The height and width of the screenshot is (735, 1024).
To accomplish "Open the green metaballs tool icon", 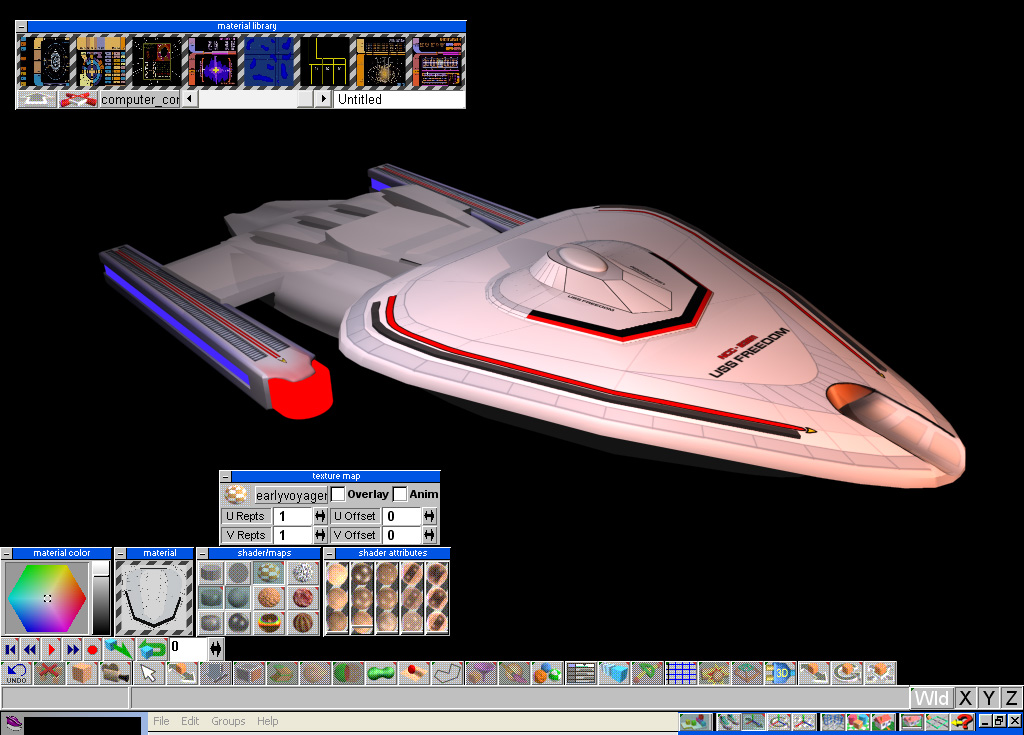I will (x=382, y=673).
